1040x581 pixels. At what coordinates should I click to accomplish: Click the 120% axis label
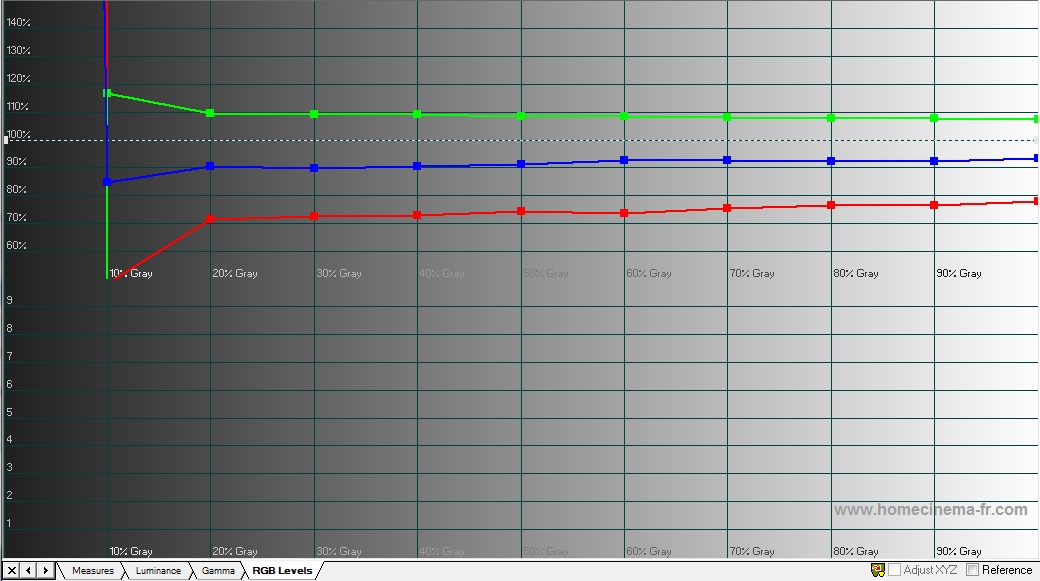pos(19,78)
